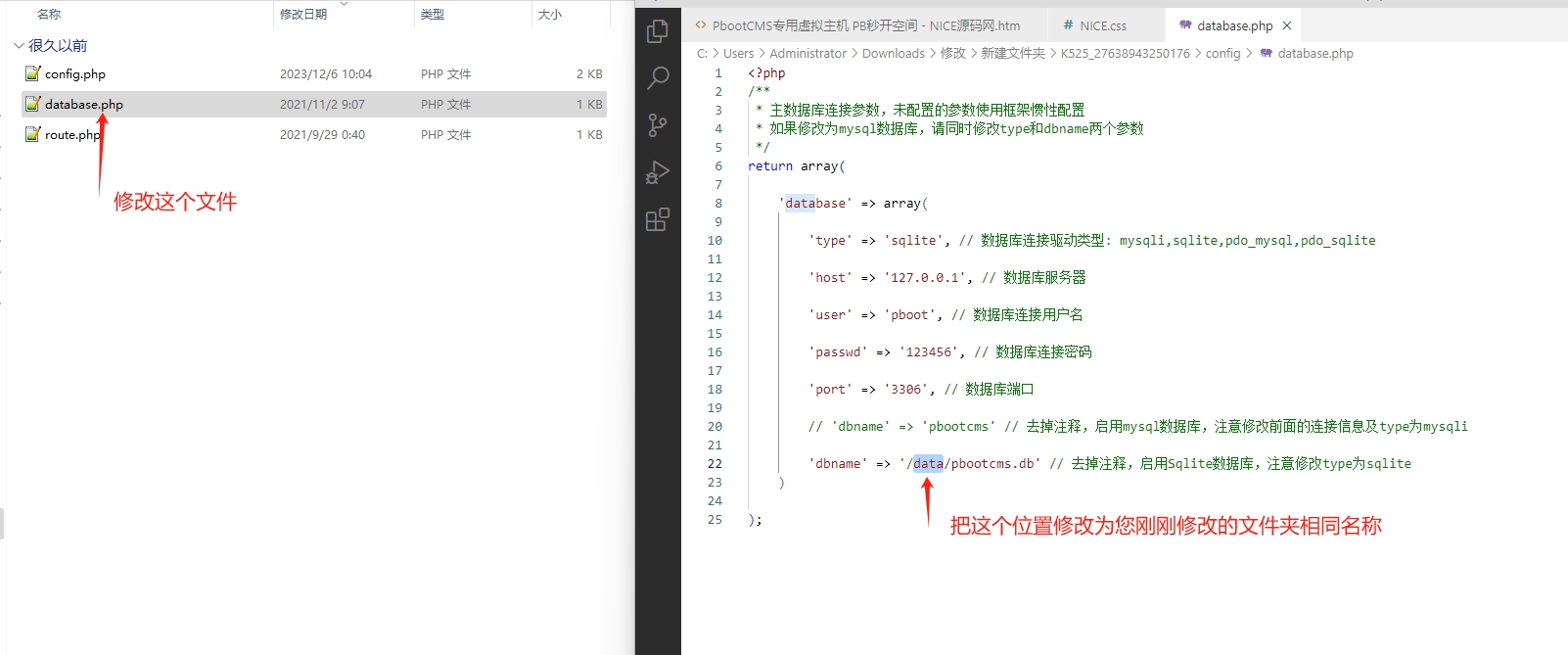This screenshot has width=1568, height=655.
Task: Open K525_27638943250176 breadcrumb segment
Action: 1126,53
